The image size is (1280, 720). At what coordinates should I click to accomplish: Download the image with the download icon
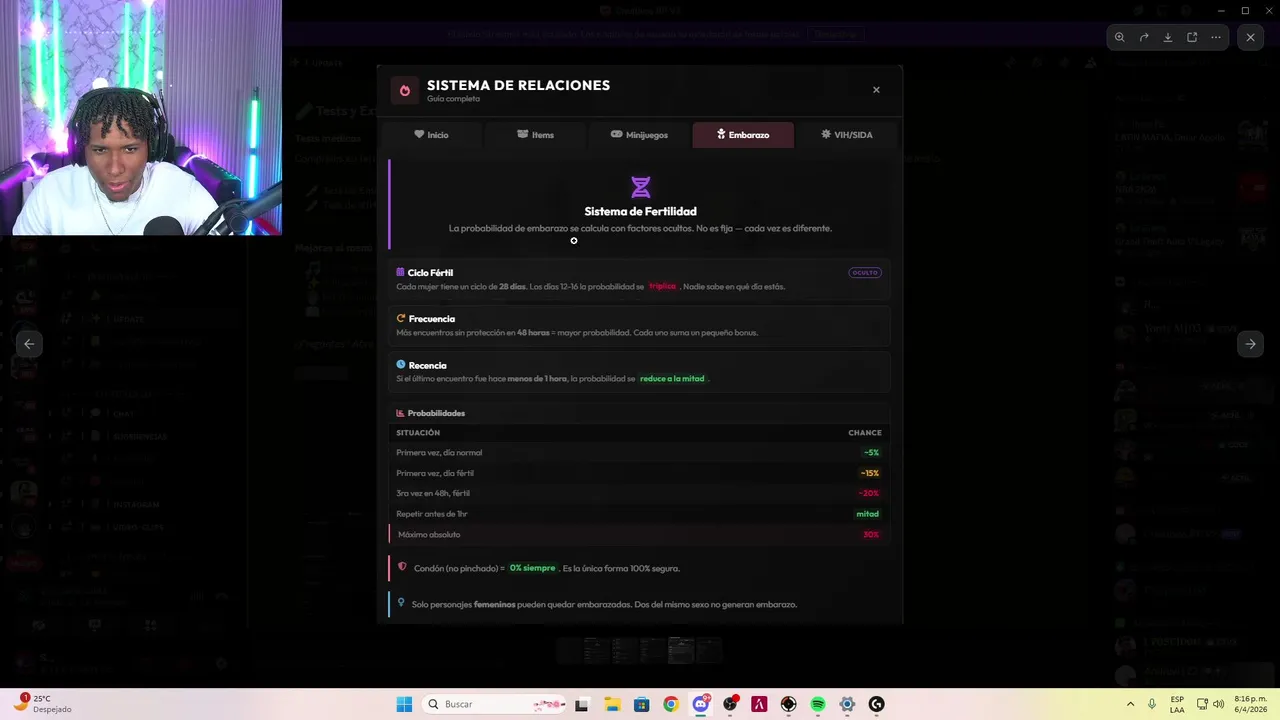(x=1168, y=37)
